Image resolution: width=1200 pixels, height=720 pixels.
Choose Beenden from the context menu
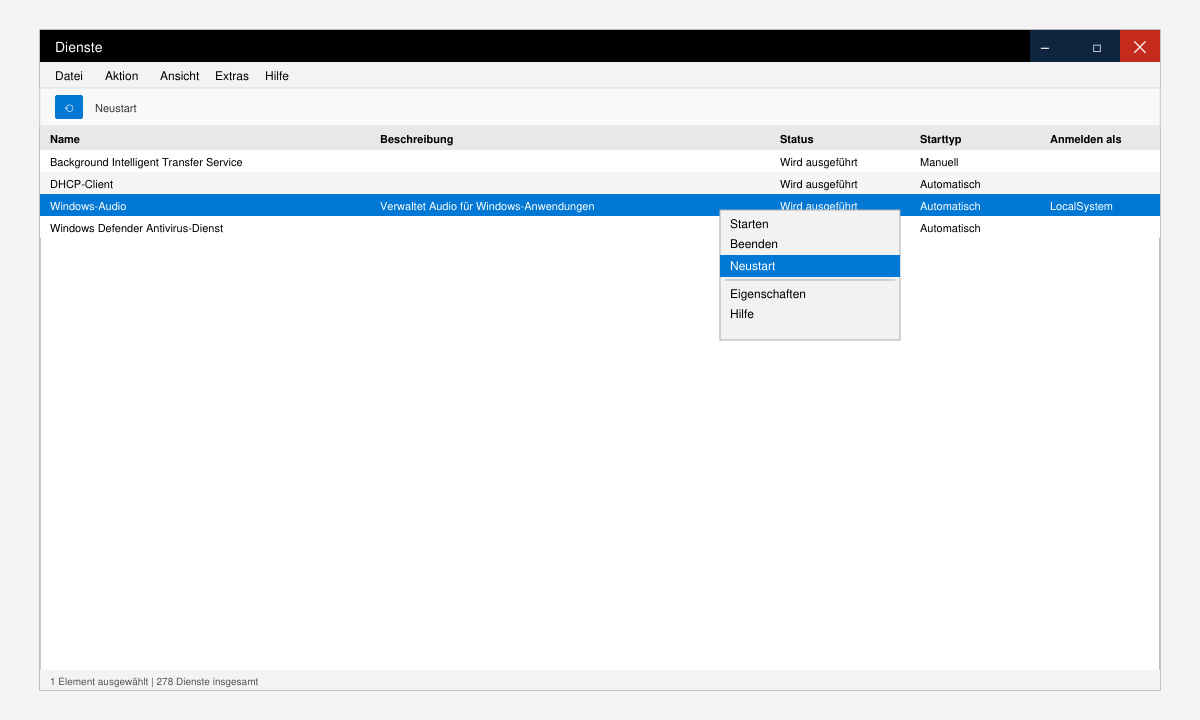[810, 244]
